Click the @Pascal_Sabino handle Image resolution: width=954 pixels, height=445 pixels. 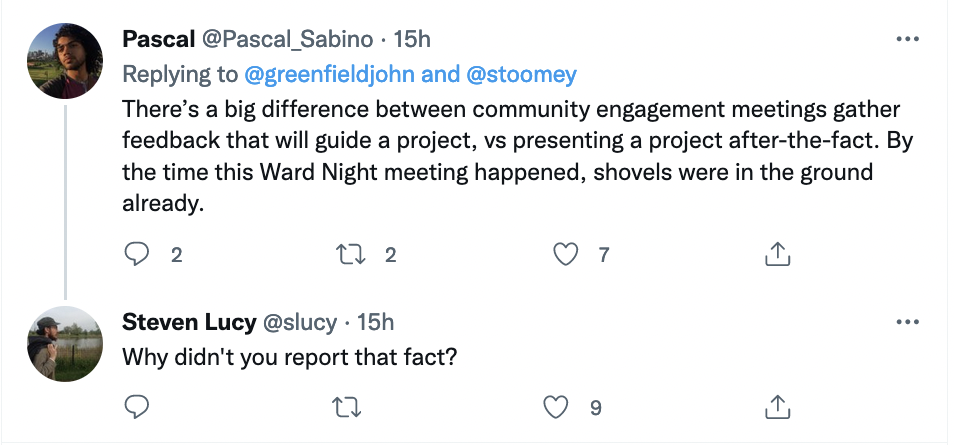286,39
